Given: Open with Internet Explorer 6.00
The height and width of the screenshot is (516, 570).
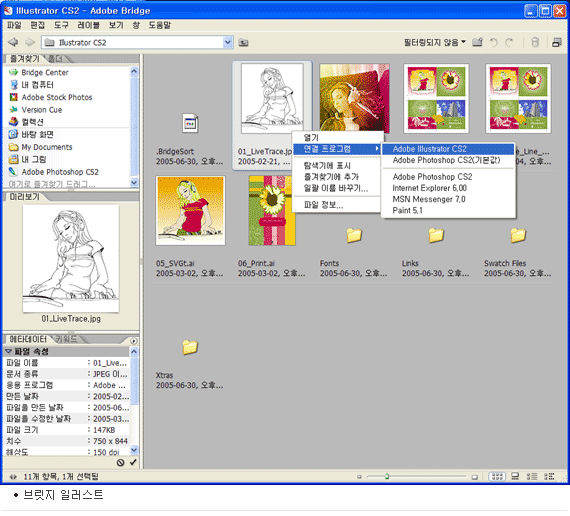Looking at the screenshot, I should click(448, 188).
